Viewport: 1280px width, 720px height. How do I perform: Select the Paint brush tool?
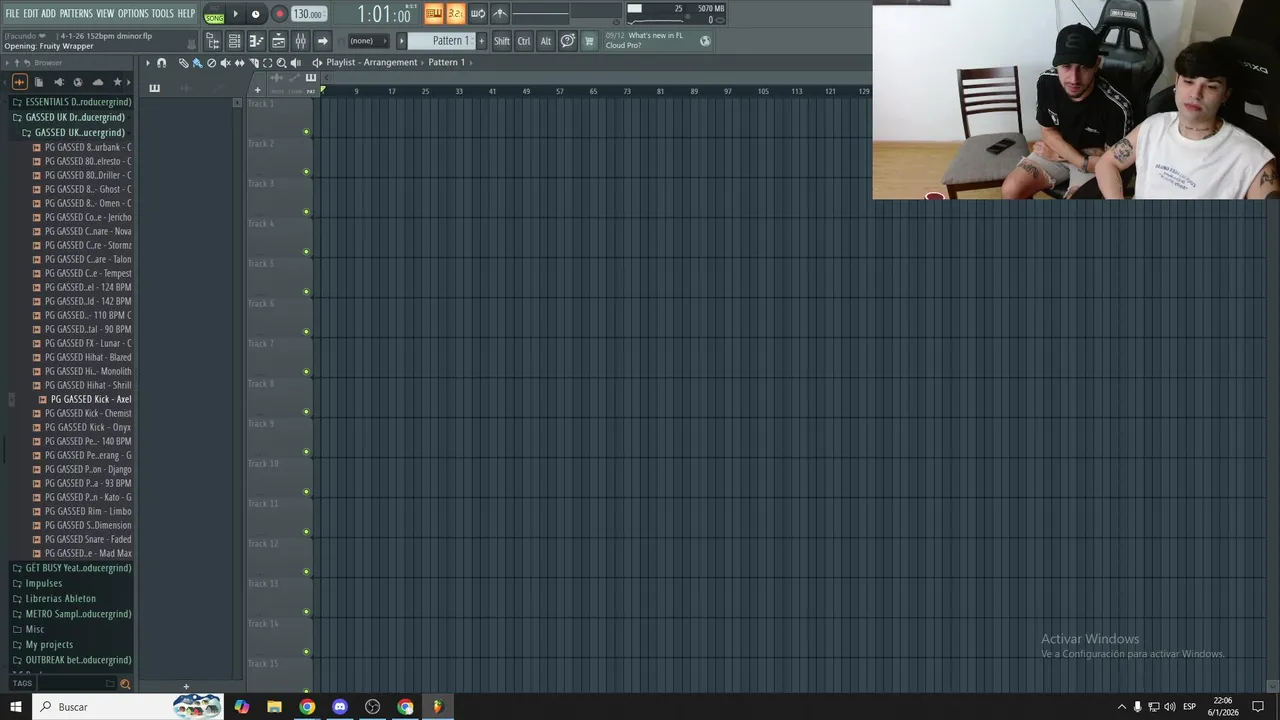pos(197,63)
